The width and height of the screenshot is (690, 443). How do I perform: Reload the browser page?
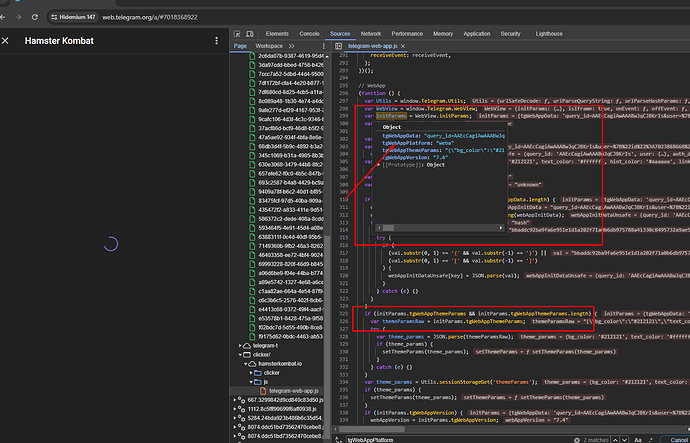pyautogui.click(x=35, y=17)
